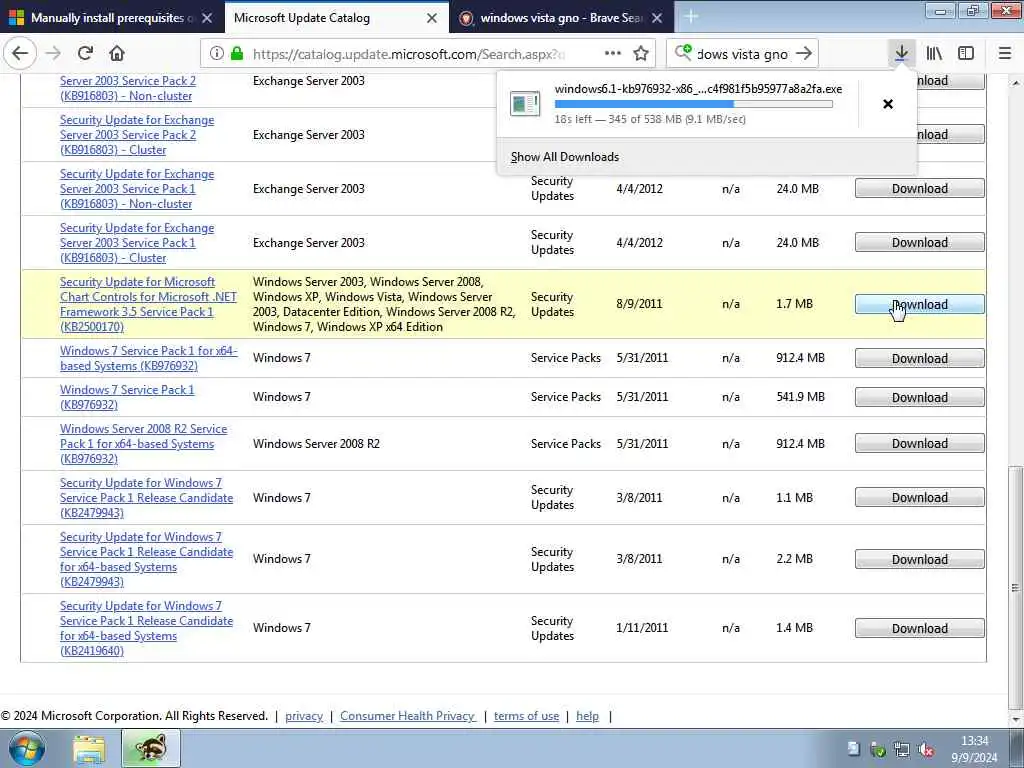Open KB2419640 Release Candidate x64 link
Viewport: 1024px width, 768px height.
pyautogui.click(x=146, y=628)
